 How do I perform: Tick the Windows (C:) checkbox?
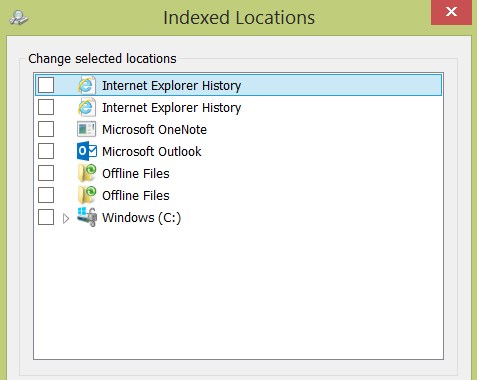pyautogui.click(x=46, y=217)
